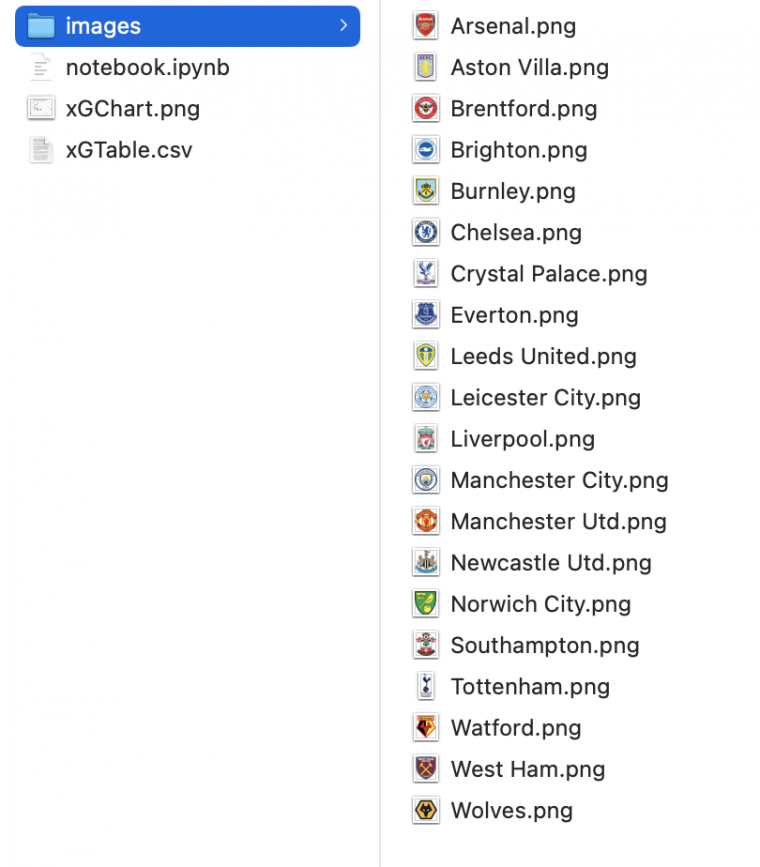Click the Chelsea club badge icon
The image size is (760, 867).
pos(425,232)
